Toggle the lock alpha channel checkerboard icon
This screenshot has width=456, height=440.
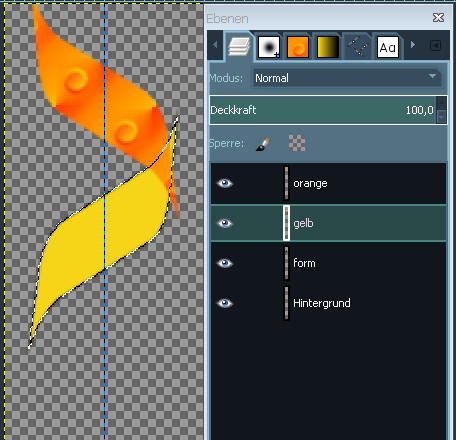(x=297, y=143)
